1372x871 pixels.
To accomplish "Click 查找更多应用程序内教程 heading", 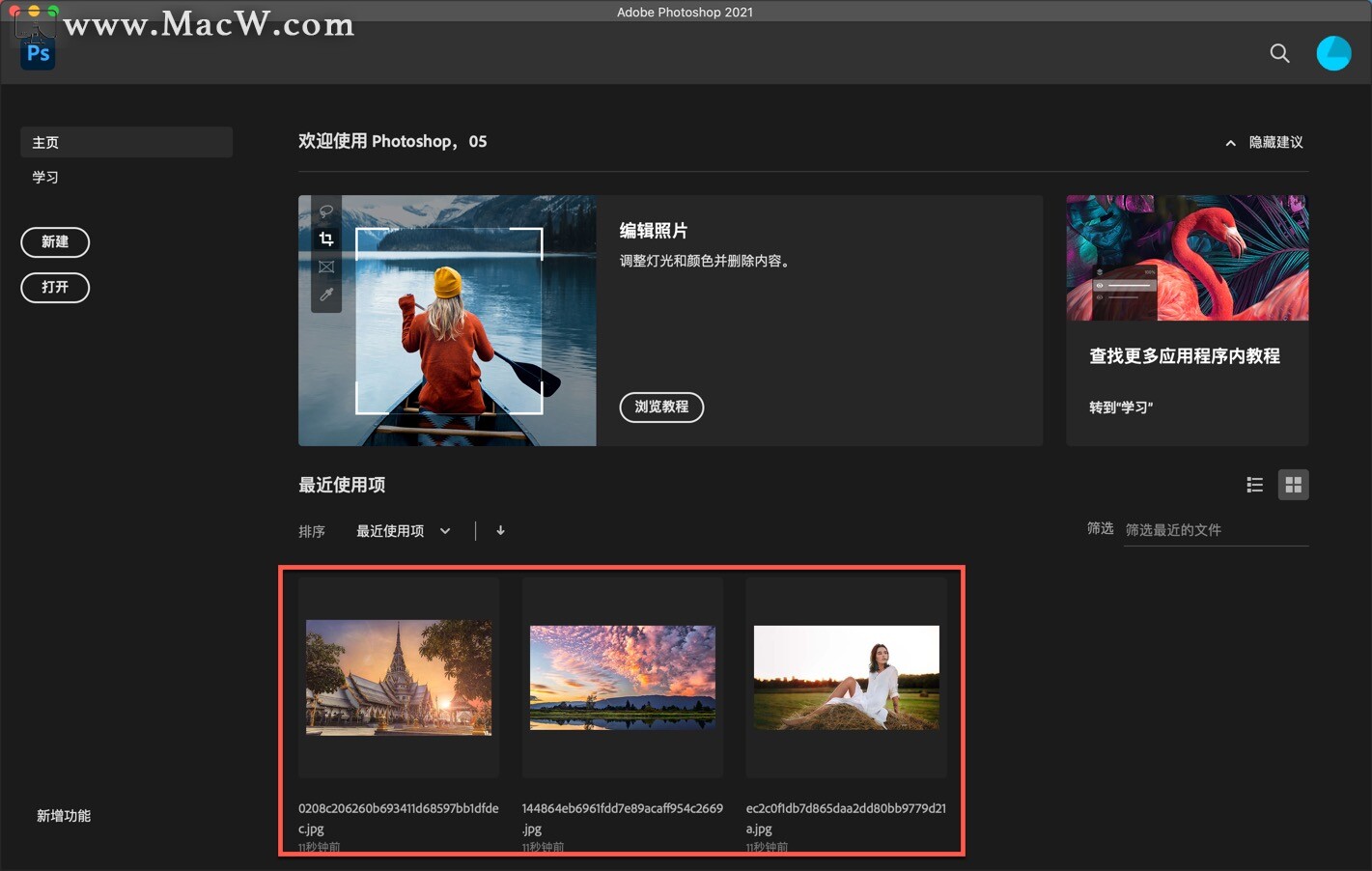I will click(x=1185, y=356).
